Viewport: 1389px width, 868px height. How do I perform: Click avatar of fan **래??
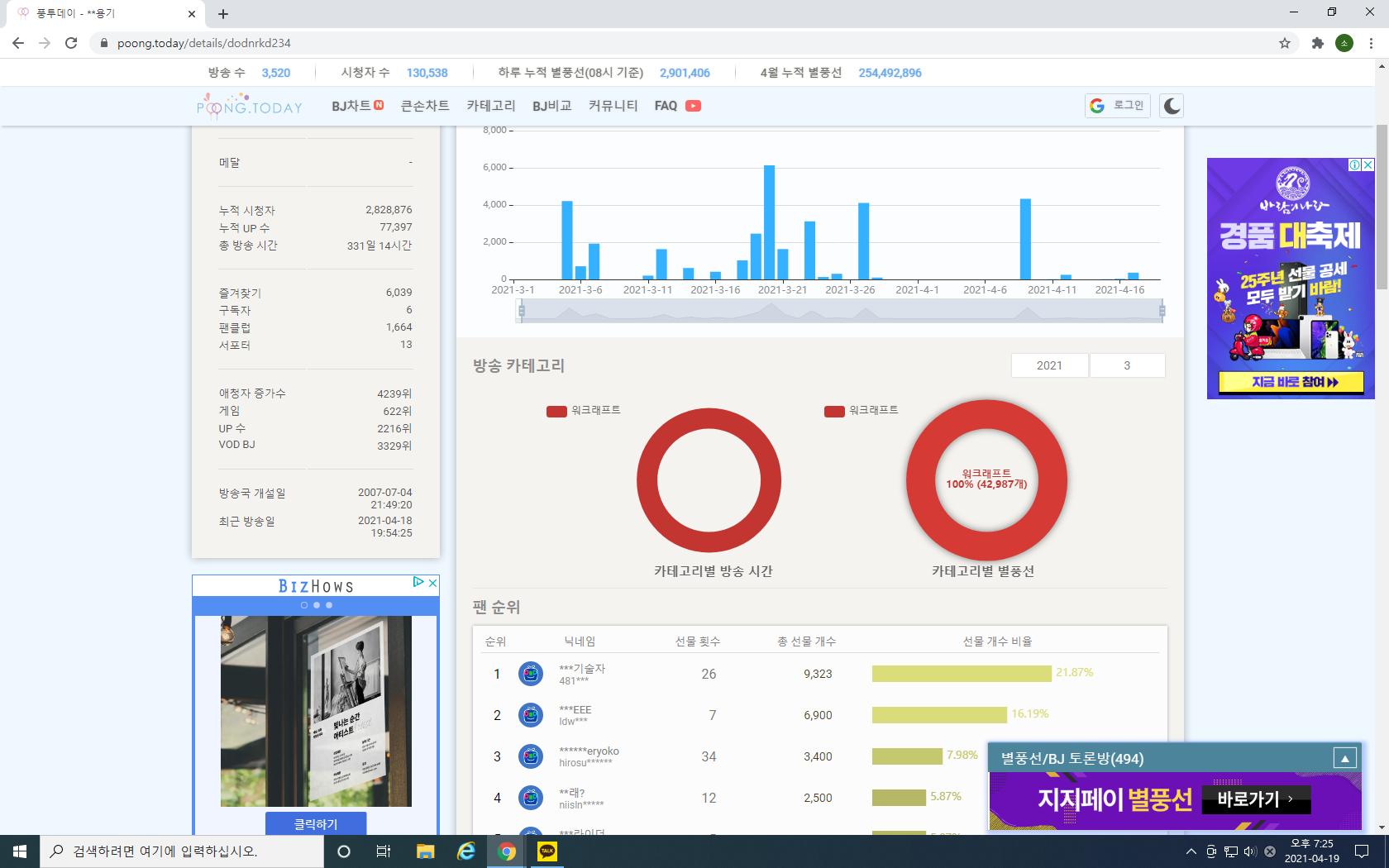tap(531, 798)
